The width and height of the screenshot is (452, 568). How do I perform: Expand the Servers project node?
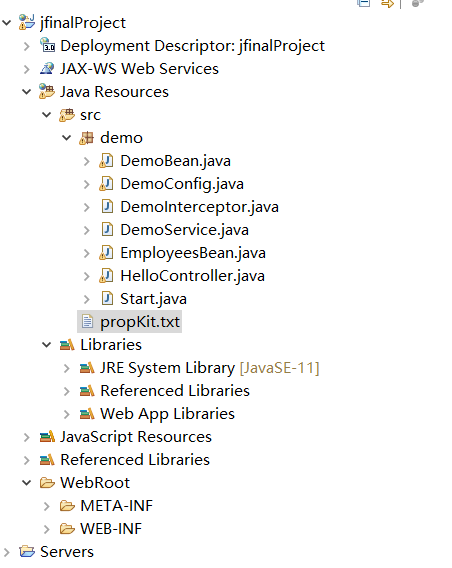pos(7,552)
